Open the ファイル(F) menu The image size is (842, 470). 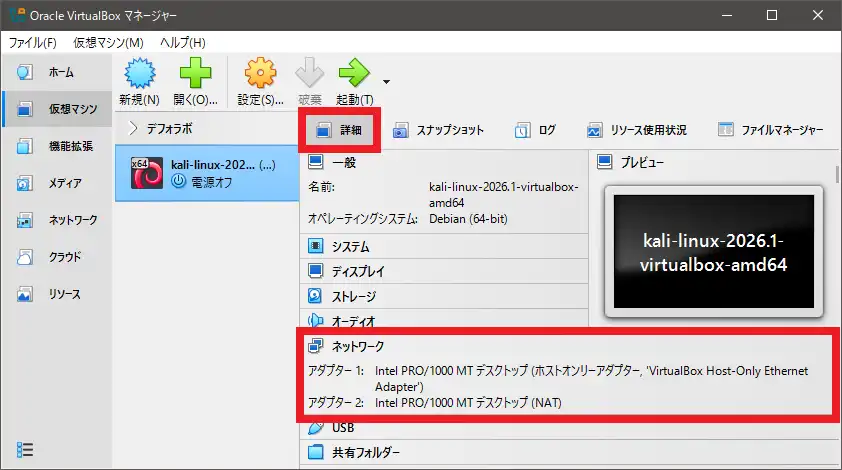click(33, 43)
